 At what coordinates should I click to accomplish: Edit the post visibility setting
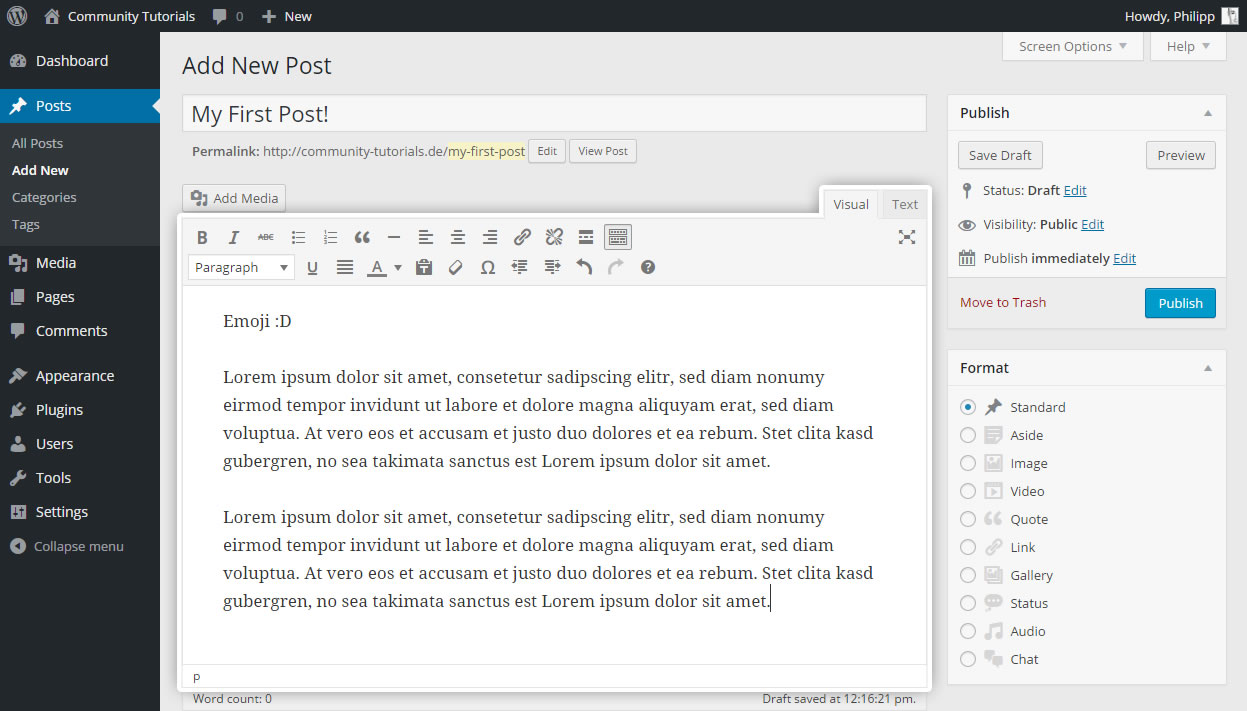pos(1091,224)
